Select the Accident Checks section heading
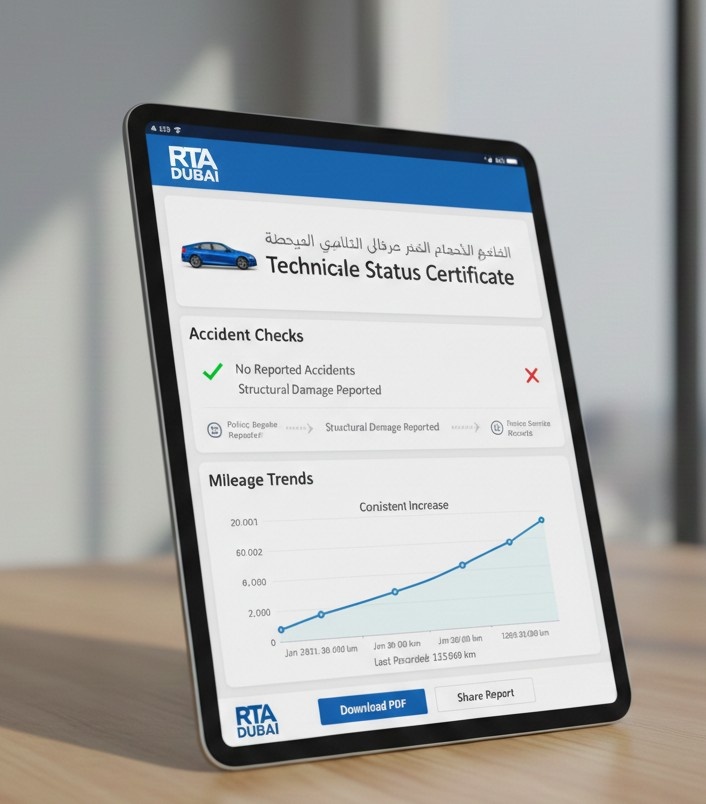This screenshot has width=706, height=804. click(x=246, y=336)
